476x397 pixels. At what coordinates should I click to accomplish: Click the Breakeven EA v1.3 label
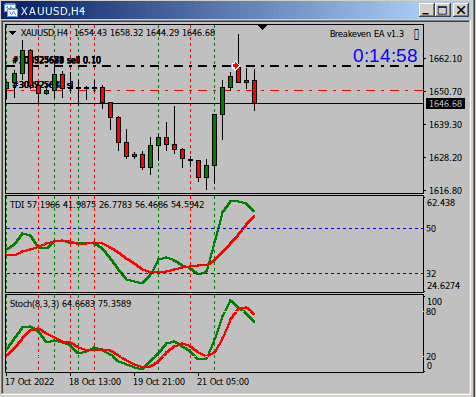367,34
